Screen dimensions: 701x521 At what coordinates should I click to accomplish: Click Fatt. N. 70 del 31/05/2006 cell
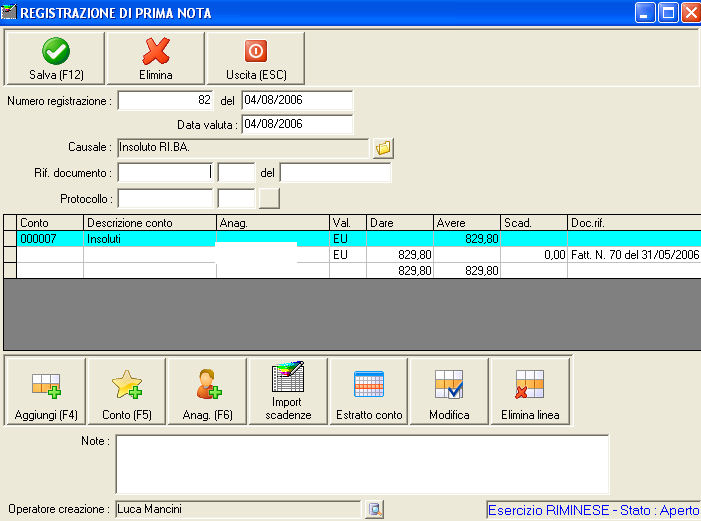click(x=634, y=255)
